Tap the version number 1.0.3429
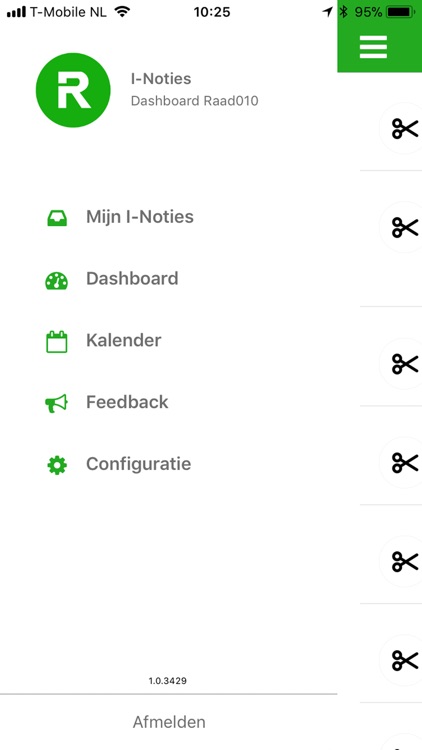This screenshot has width=422, height=750. [167, 681]
